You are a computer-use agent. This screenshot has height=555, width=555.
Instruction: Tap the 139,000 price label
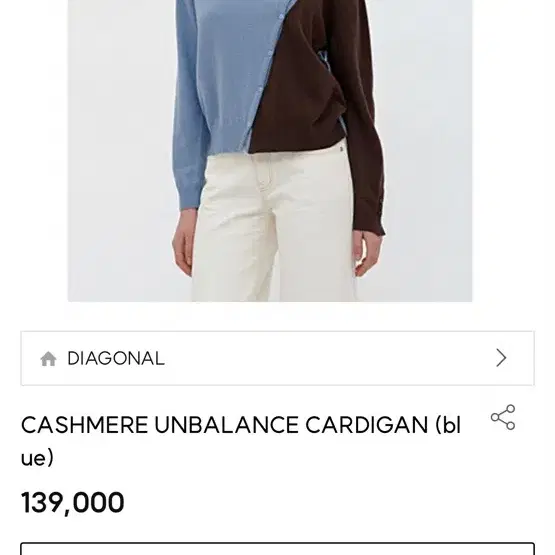coord(73,502)
